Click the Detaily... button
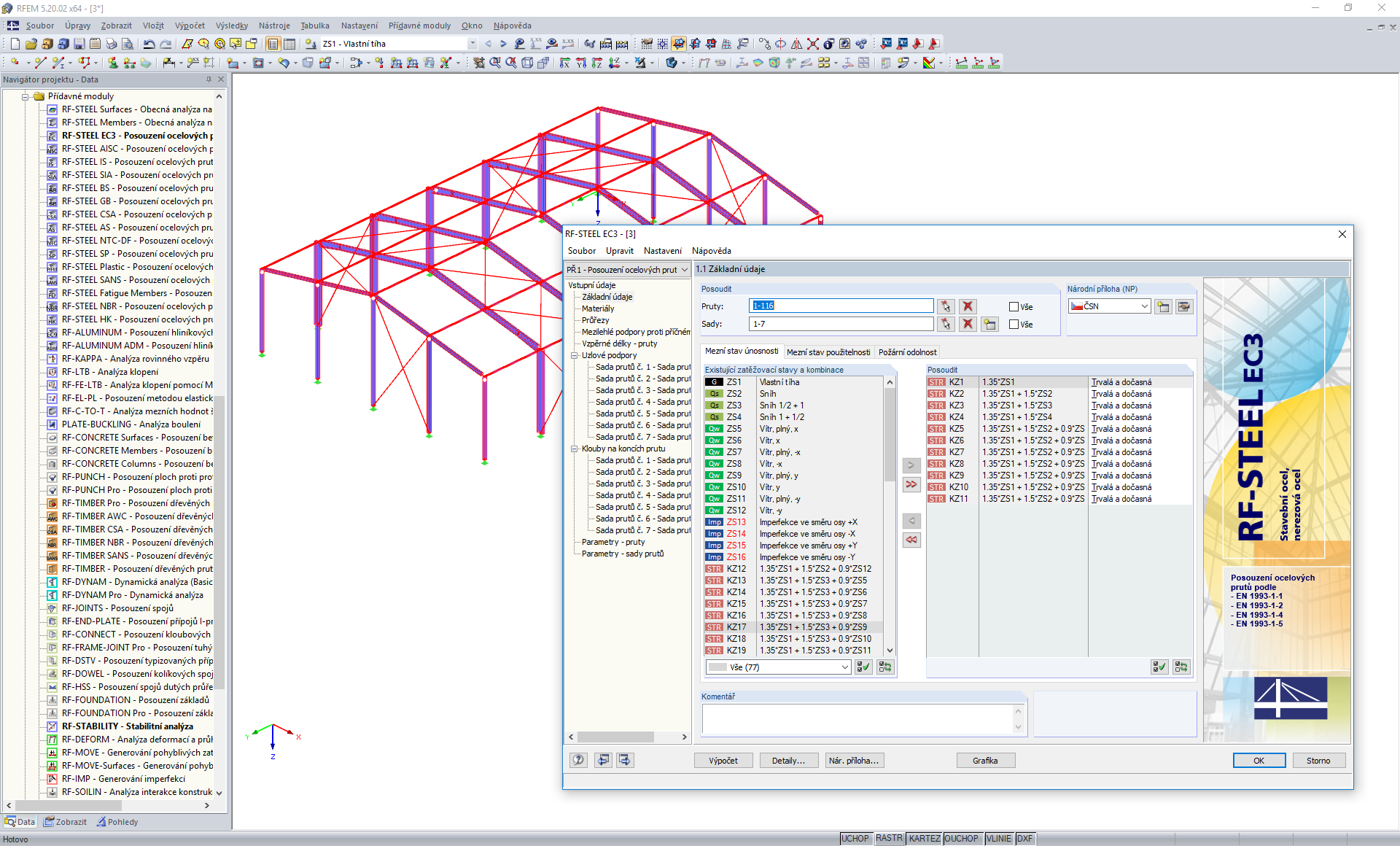 pos(788,761)
